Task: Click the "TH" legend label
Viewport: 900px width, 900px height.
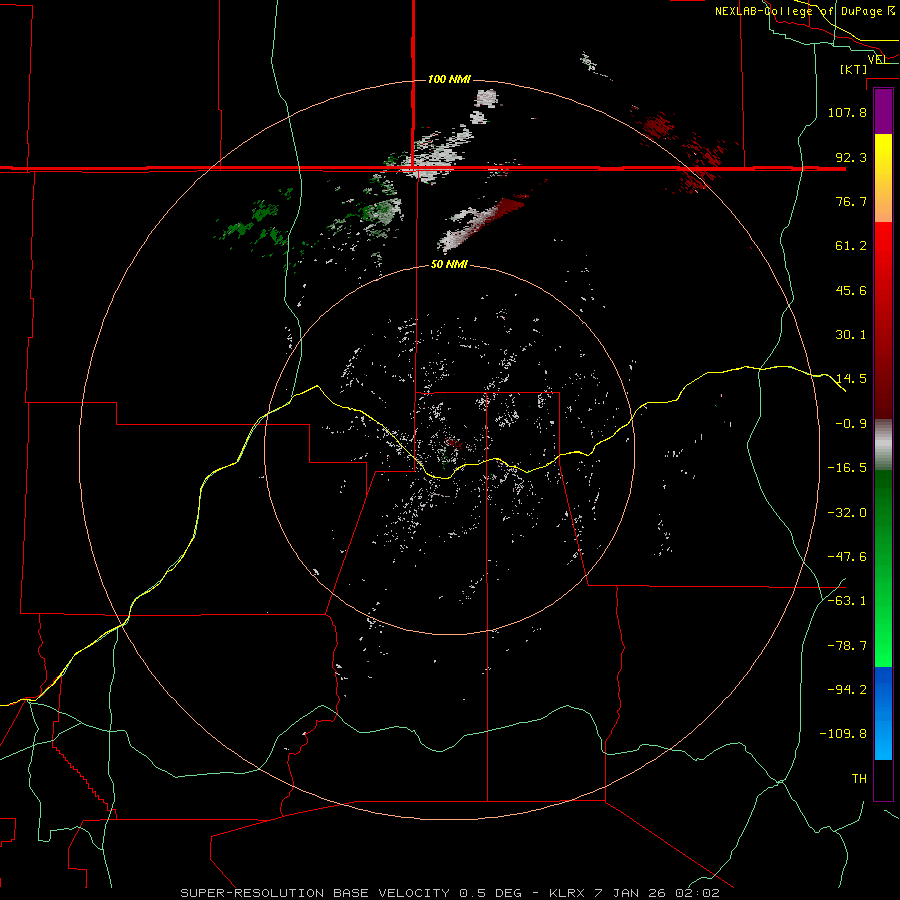Action: click(x=859, y=779)
